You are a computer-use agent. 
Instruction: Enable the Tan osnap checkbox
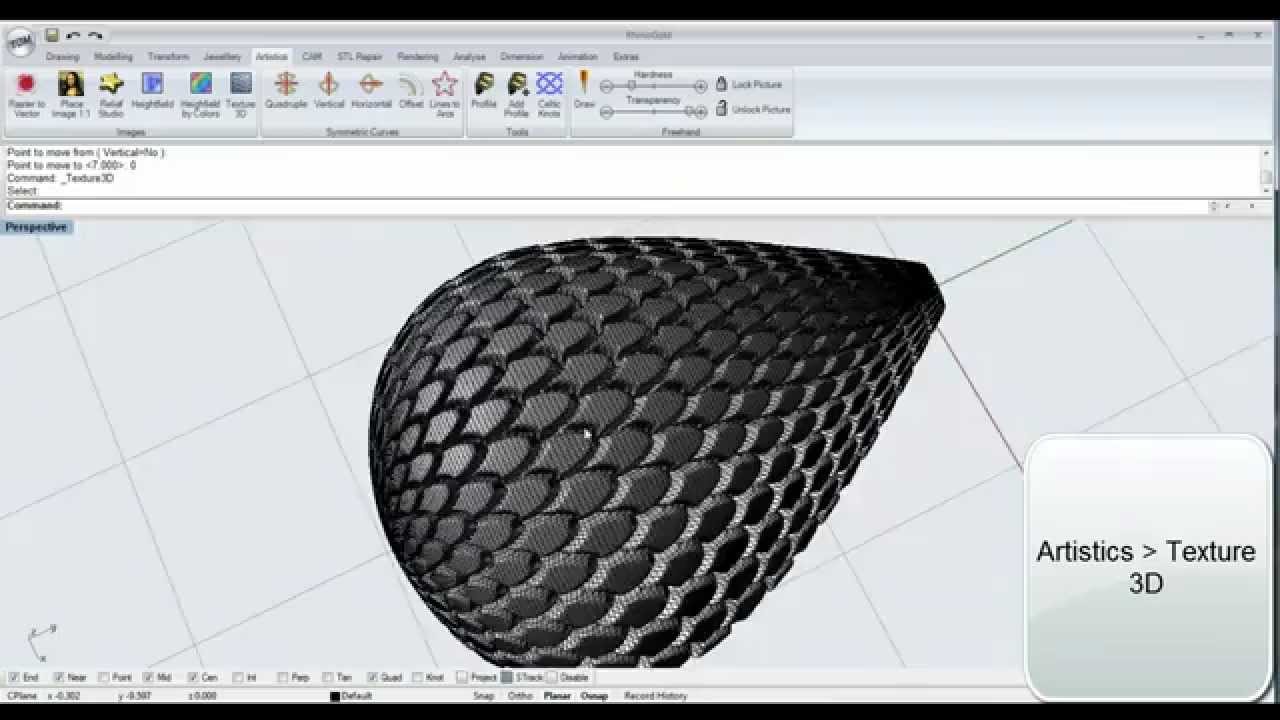pos(327,677)
